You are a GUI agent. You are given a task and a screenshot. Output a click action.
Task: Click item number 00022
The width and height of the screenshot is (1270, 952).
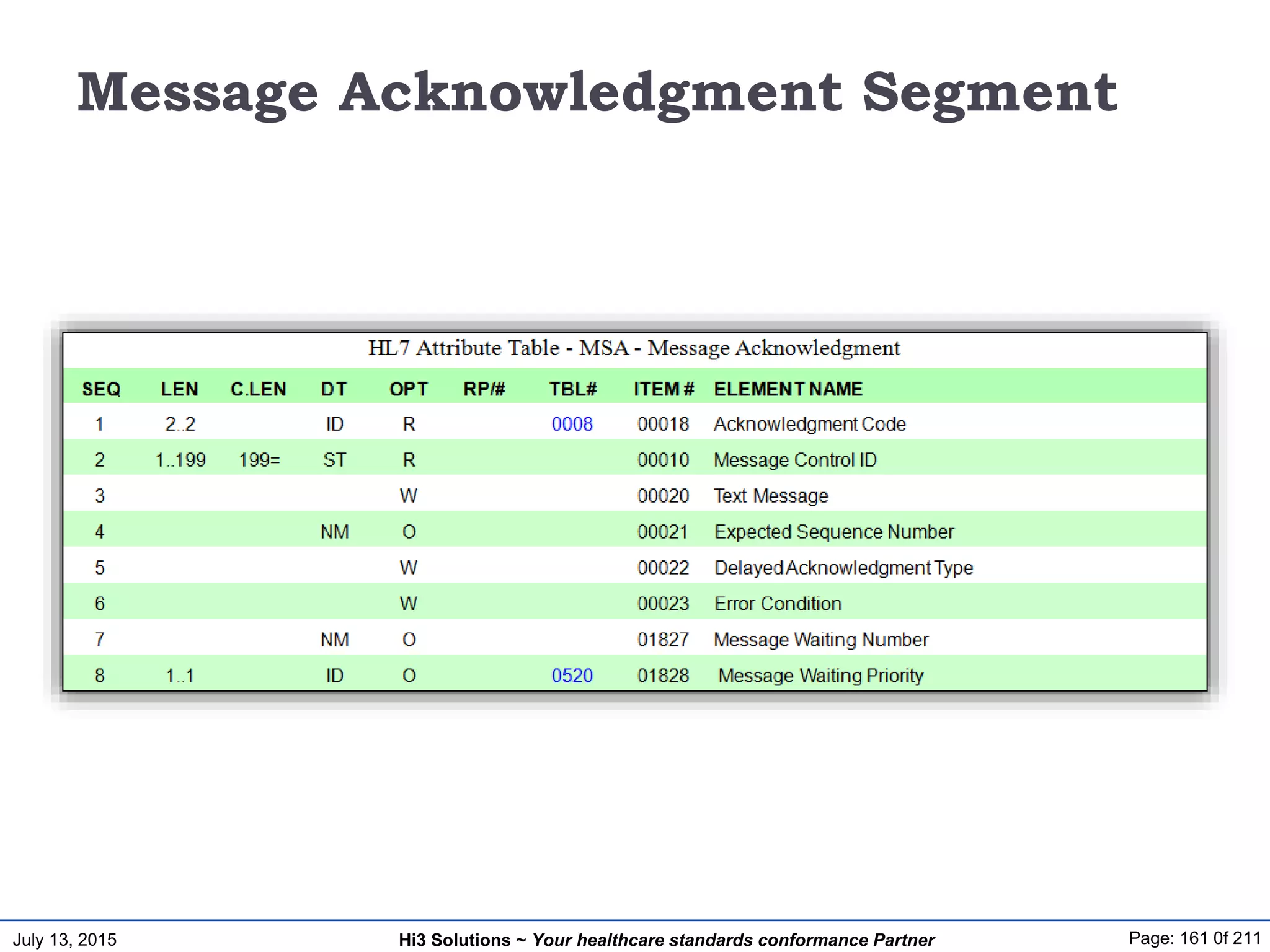pyautogui.click(x=663, y=568)
